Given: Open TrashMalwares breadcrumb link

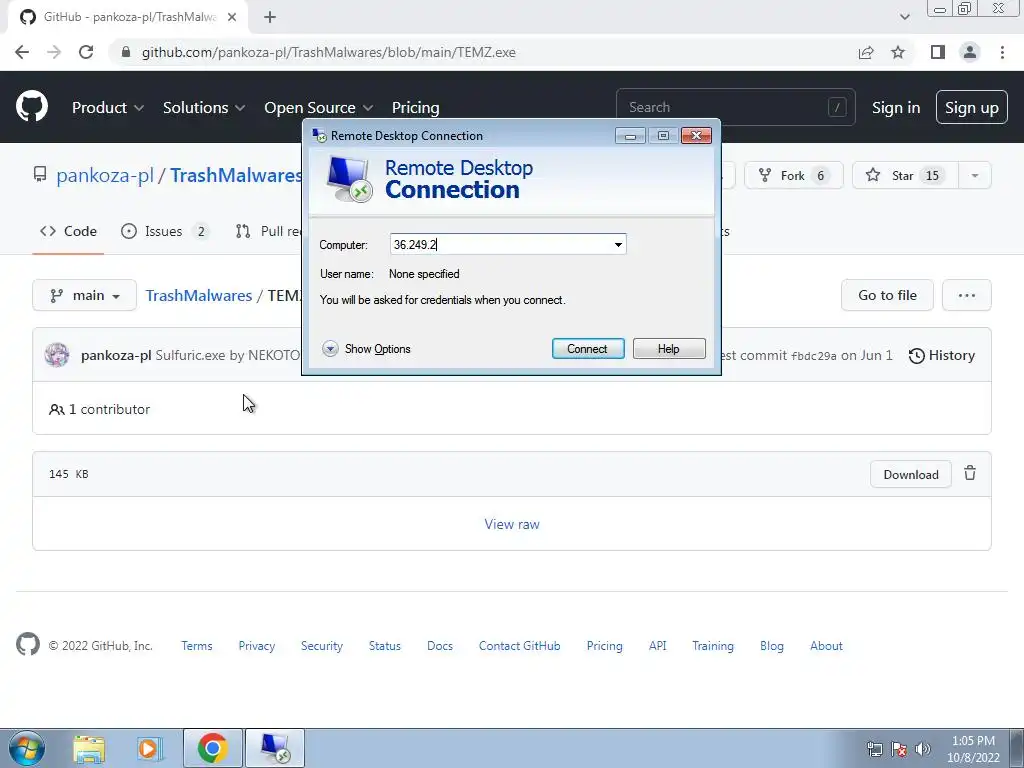Looking at the screenshot, I should tap(199, 295).
